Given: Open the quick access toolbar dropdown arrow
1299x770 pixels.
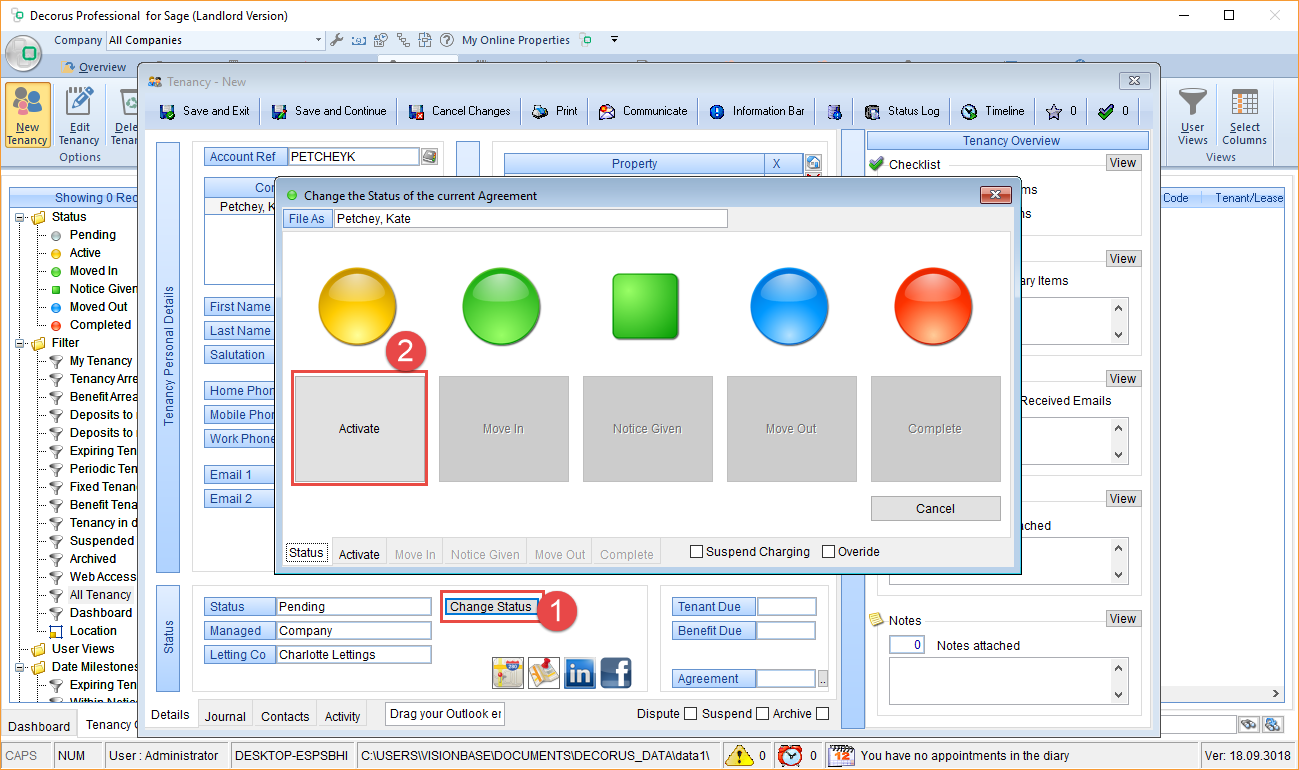Looking at the screenshot, I should (614, 40).
